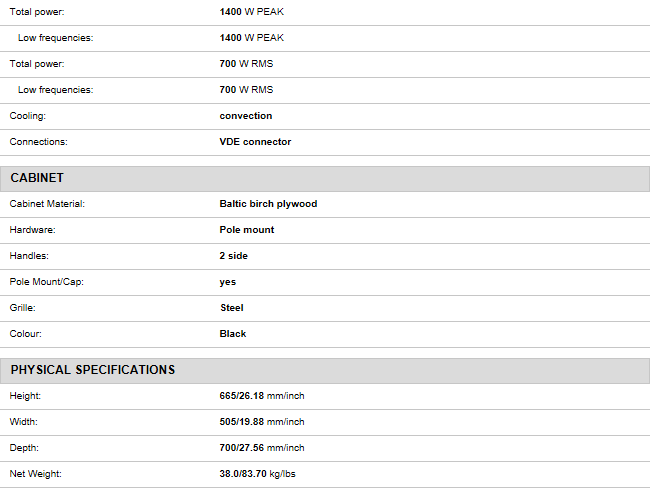
Task: Click the Hardware label
Action: [x=32, y=230]
